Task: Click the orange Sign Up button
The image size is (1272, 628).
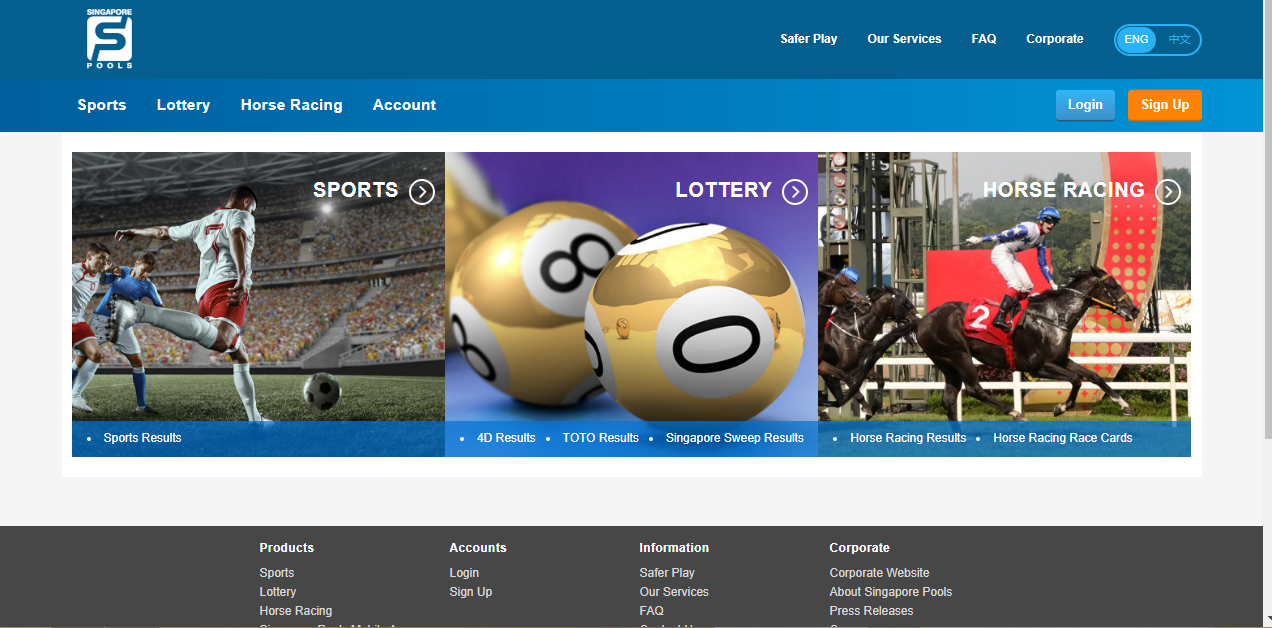Action: pyautogui.click(x=1165, y=105)
